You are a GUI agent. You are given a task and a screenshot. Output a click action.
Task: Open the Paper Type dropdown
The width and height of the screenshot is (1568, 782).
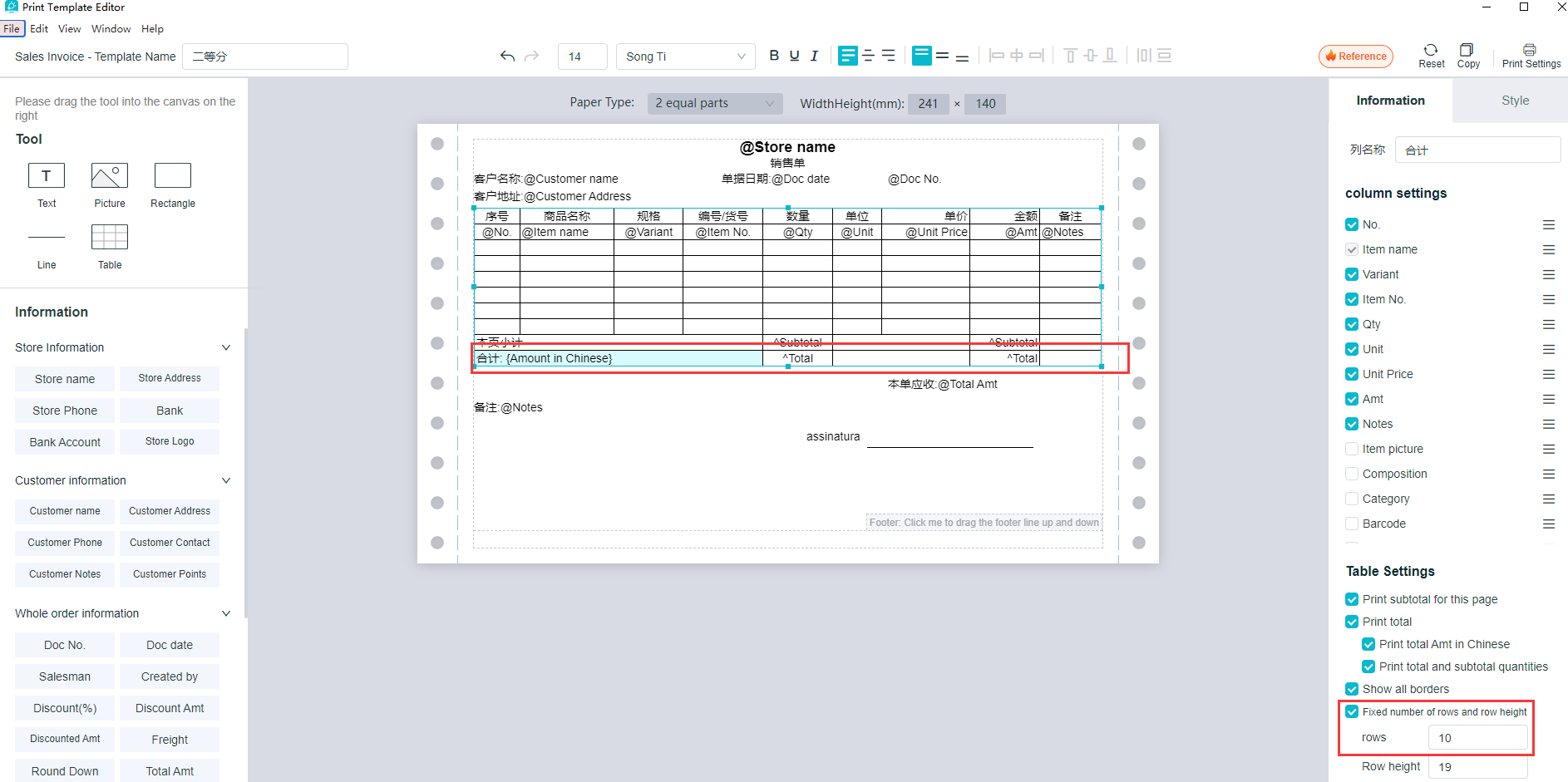click(714, 104)
